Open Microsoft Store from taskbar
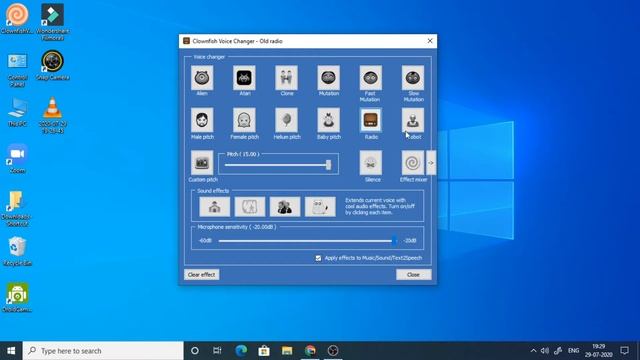This screenshot has width=640, height=360. click(x=264, y=351)
